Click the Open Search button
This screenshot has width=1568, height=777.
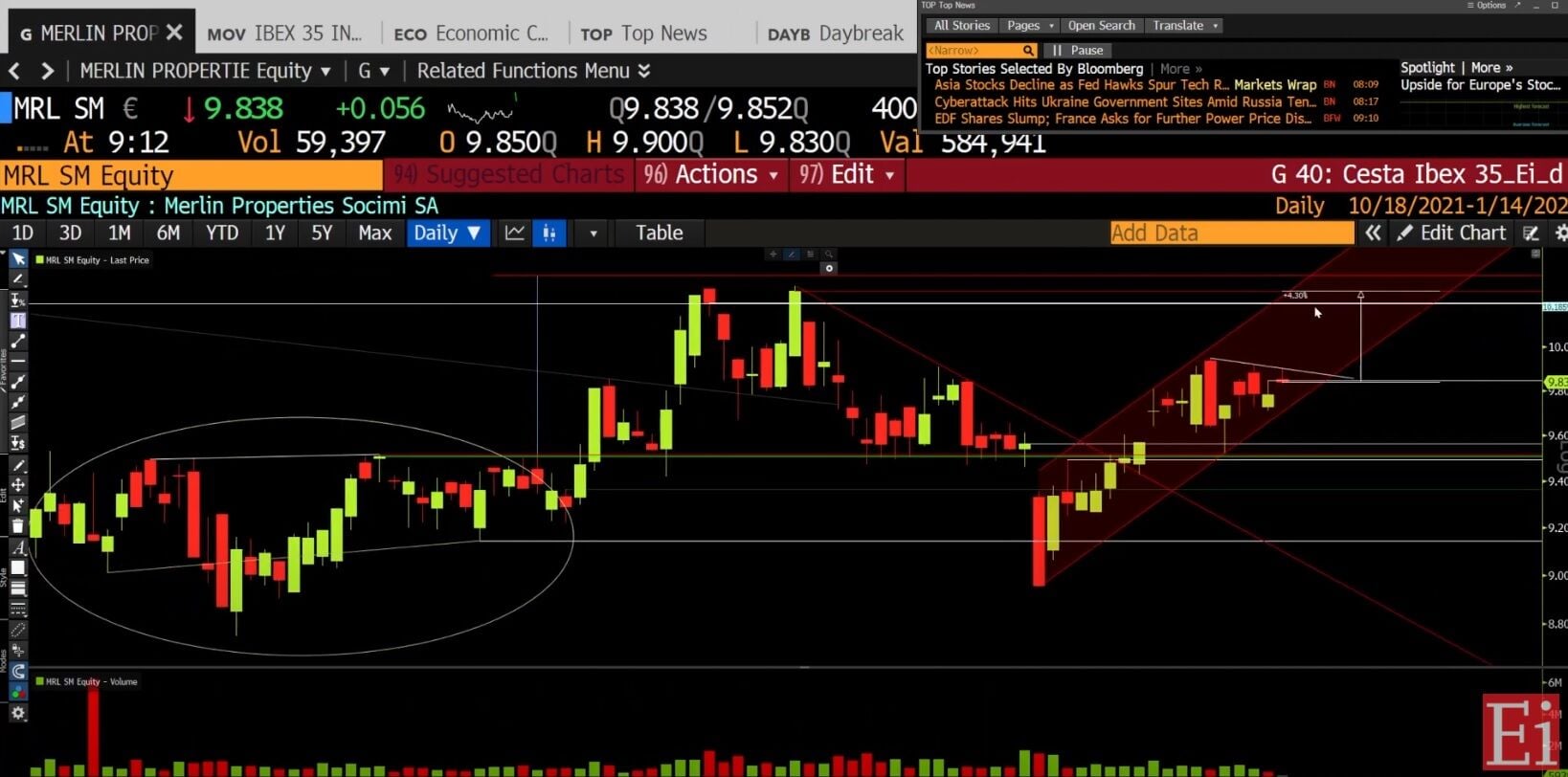1102,26
